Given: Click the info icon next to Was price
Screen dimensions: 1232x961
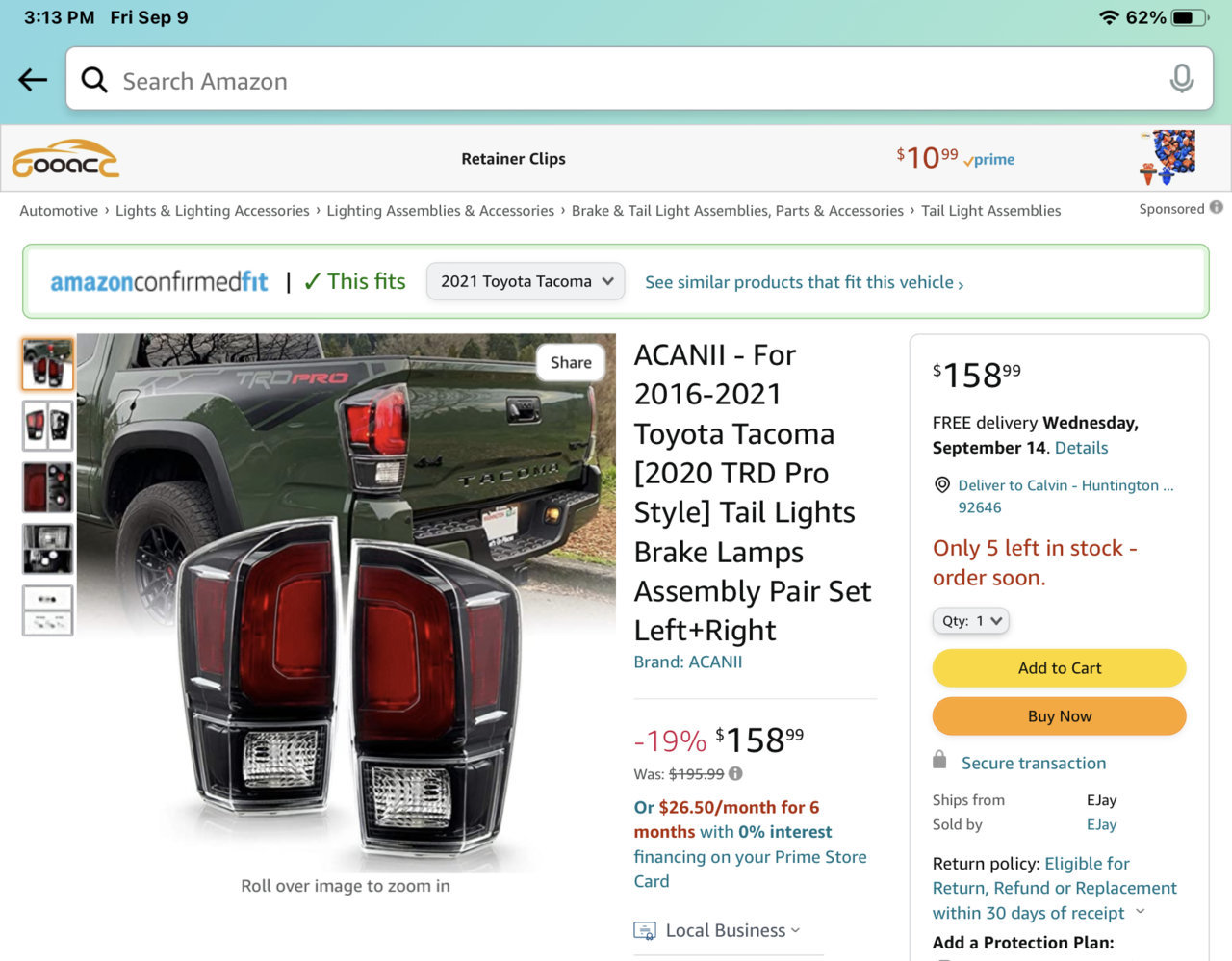Looking at the screenshot, I should pos(735,773).
